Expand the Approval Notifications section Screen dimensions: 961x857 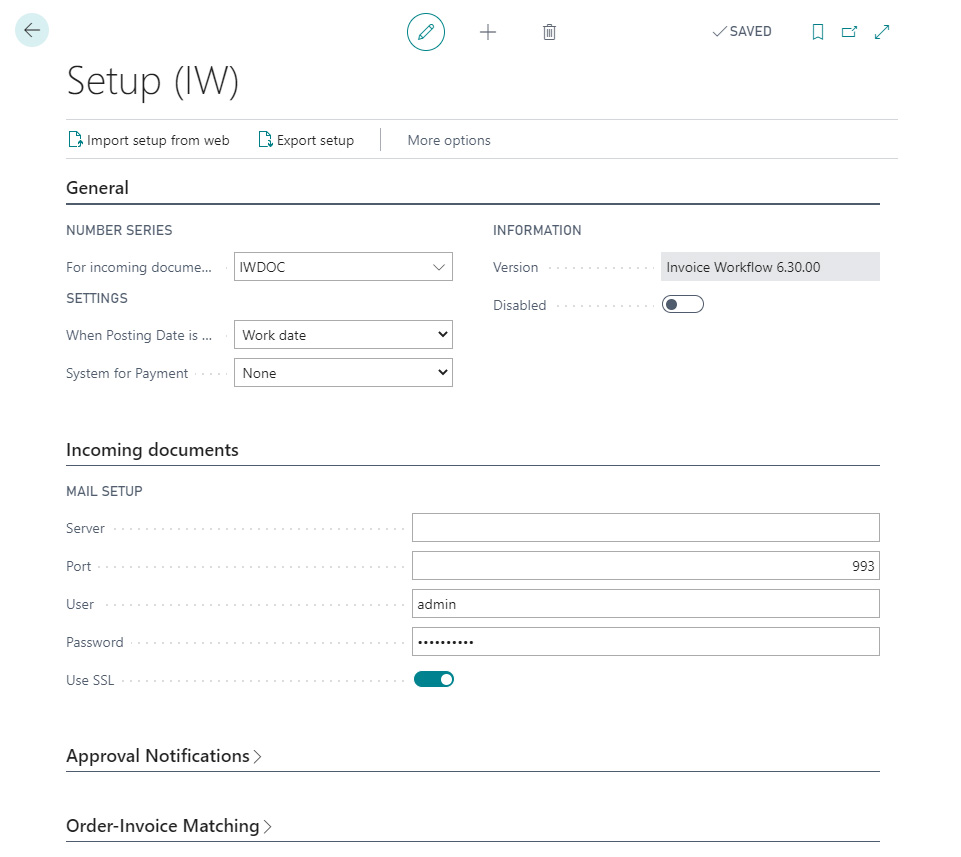(x=164, y=756)
